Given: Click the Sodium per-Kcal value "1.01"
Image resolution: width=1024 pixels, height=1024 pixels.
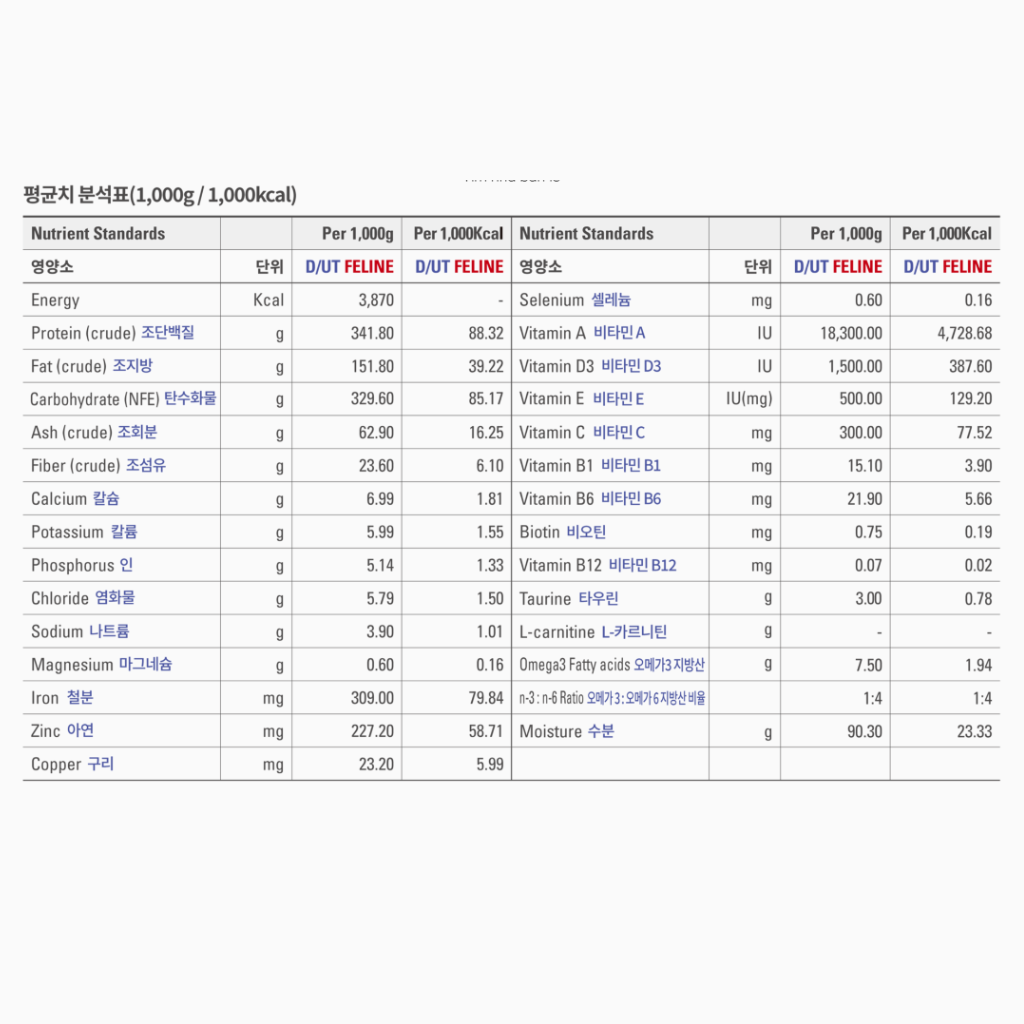Looking at the screenshot, I should pos(490,632).
